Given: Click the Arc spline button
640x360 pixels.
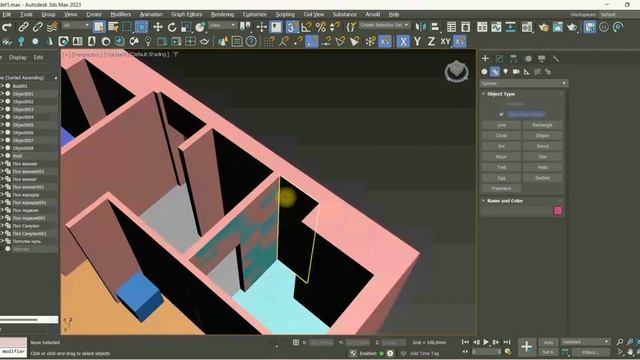Looking at the screenshot, I should (x=501, y=147).
